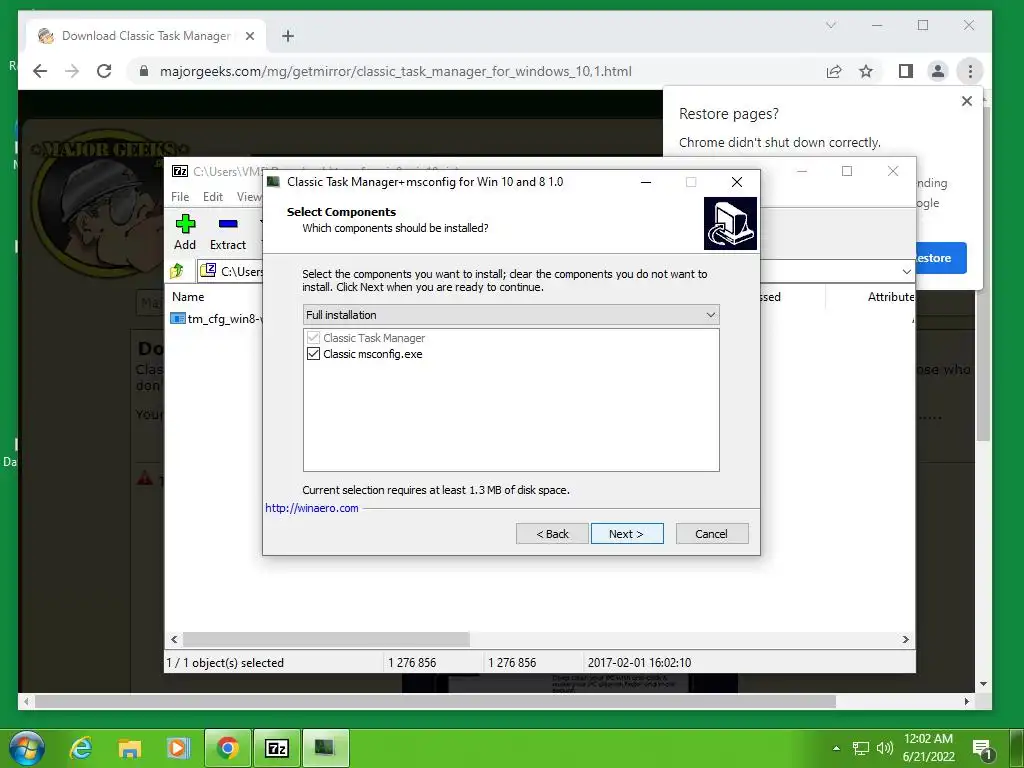The image size is (1024, 768).
Task: Expand the 7-Zip address path dropdown
Action: pos(906,271)
